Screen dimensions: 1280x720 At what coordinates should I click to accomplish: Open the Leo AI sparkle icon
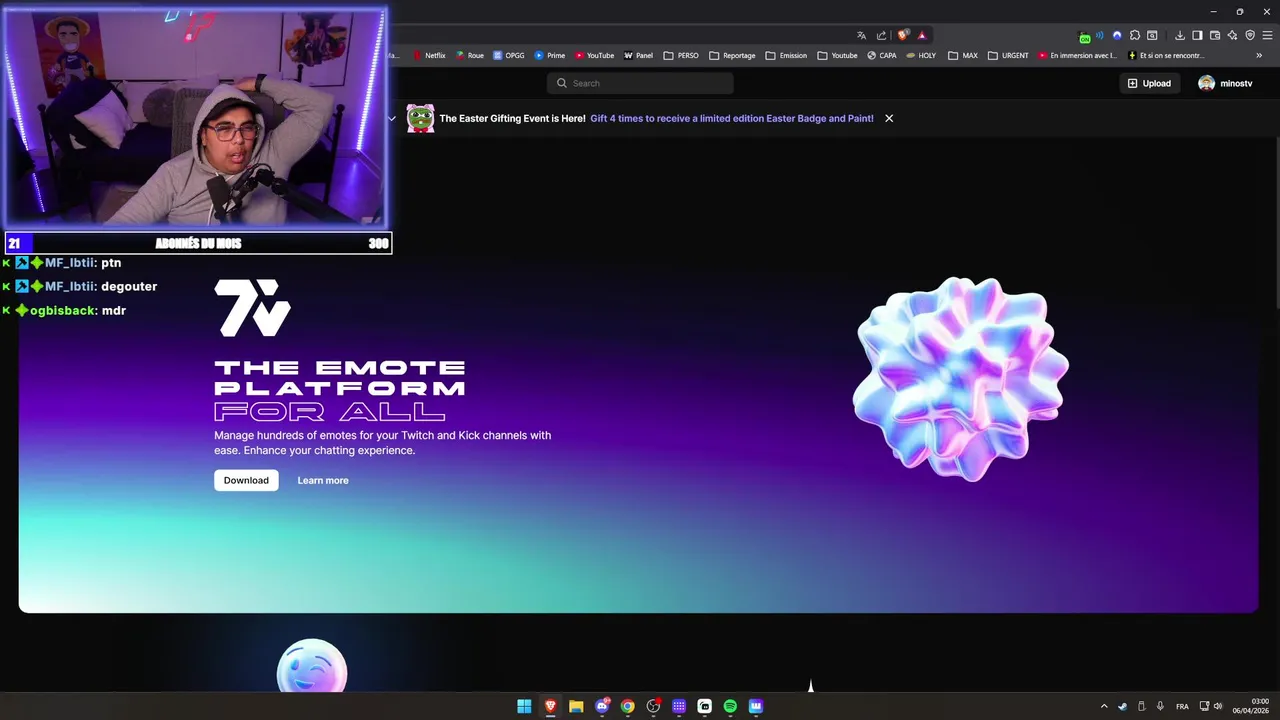click(1232, 36)
